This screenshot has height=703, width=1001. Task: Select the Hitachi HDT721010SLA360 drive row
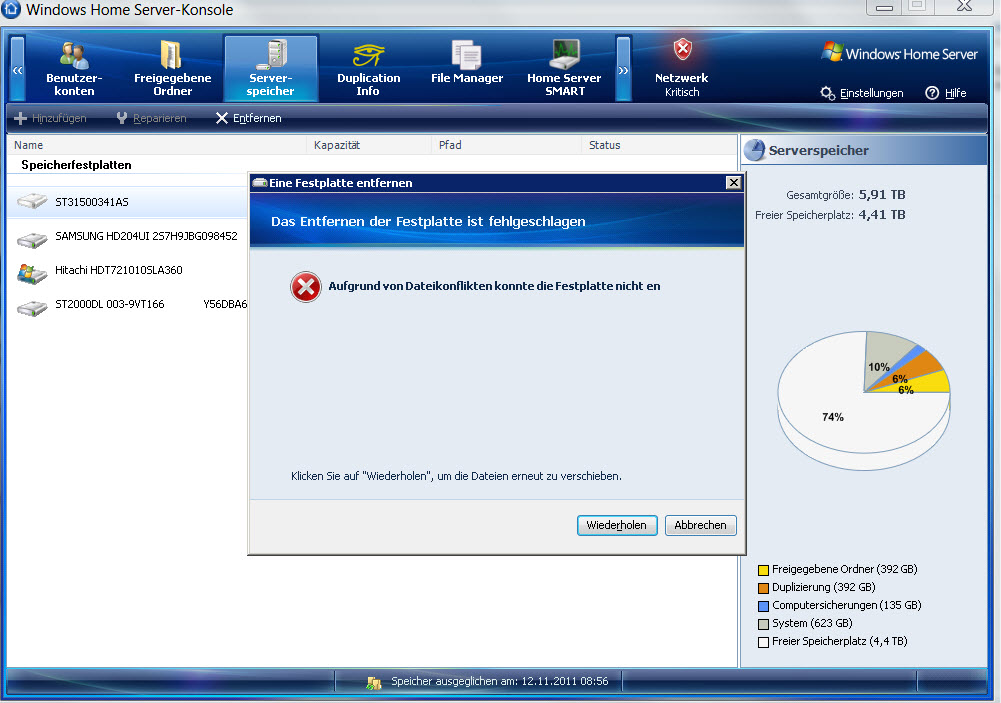point(128,271)
